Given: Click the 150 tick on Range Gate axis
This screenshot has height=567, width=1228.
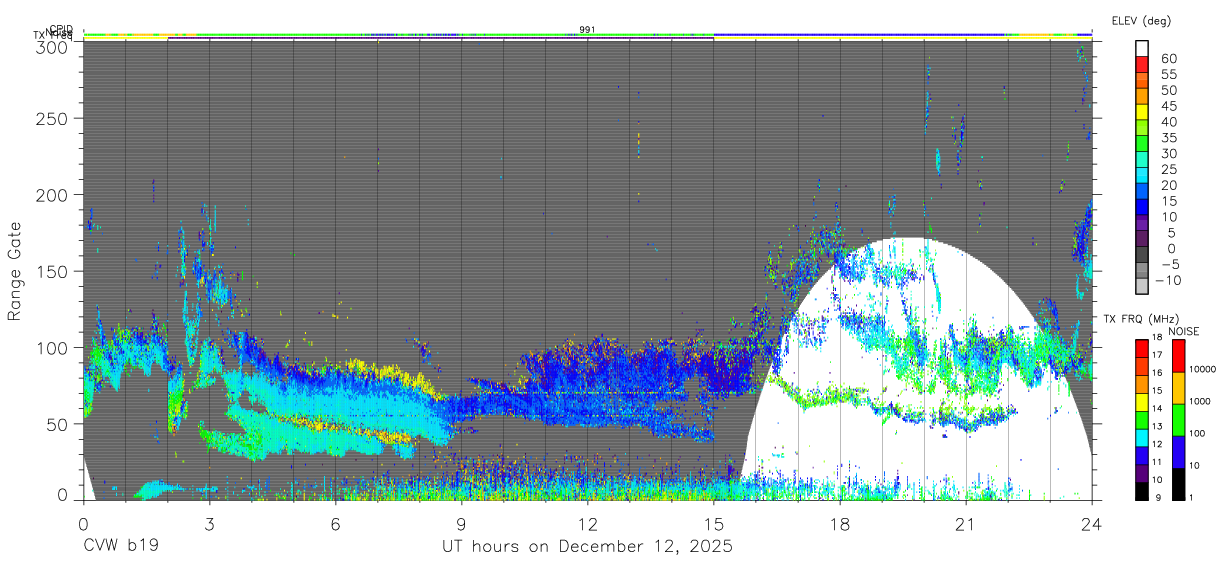Looking at the screenshot, I should tap(53, 271).
